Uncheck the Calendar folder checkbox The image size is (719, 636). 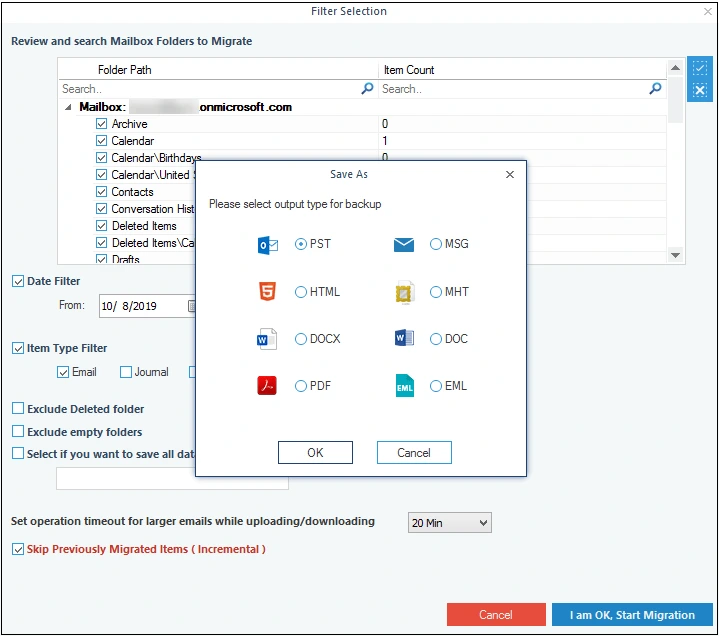tap(101, 141)
